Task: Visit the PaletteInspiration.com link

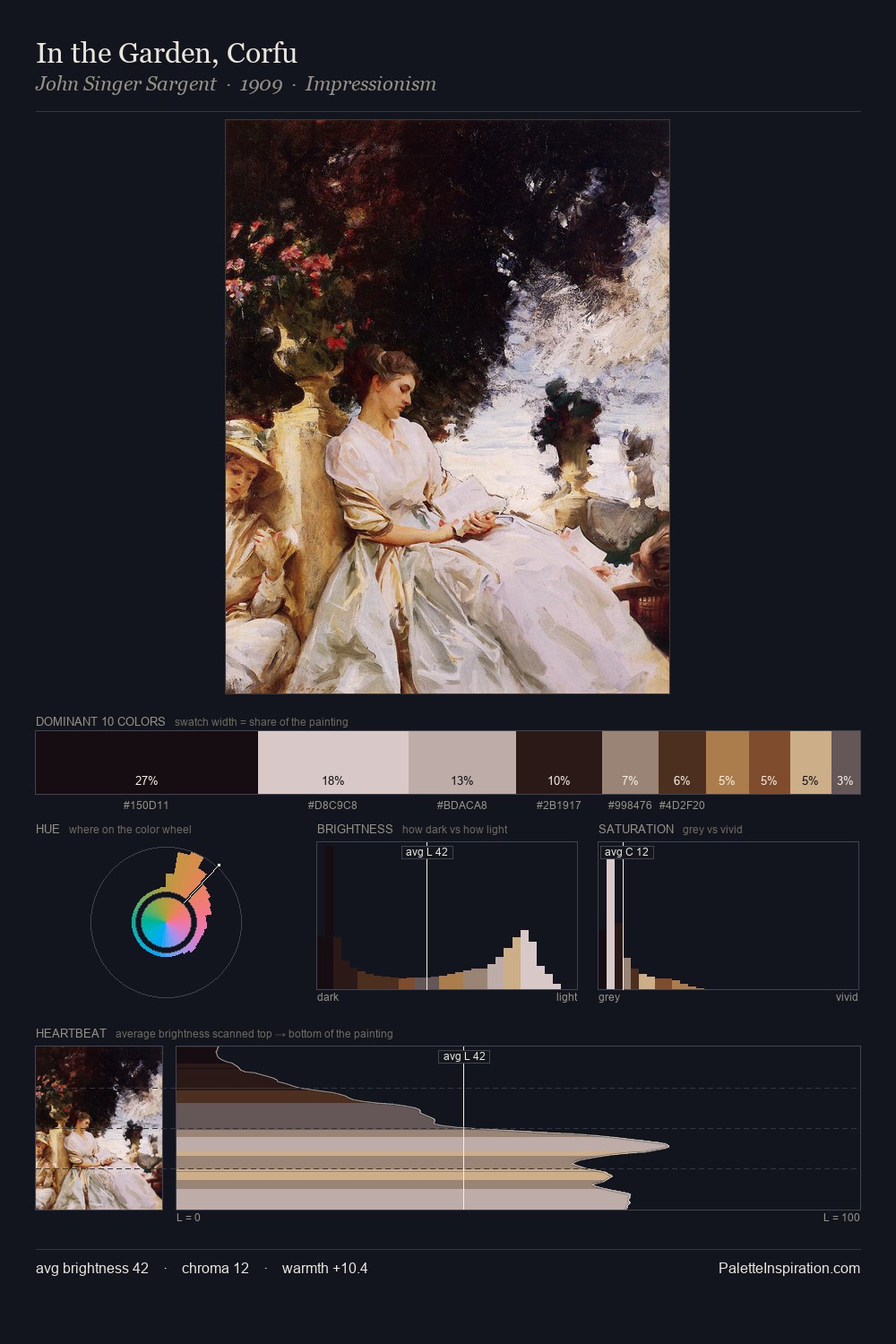Action: 789,1268
